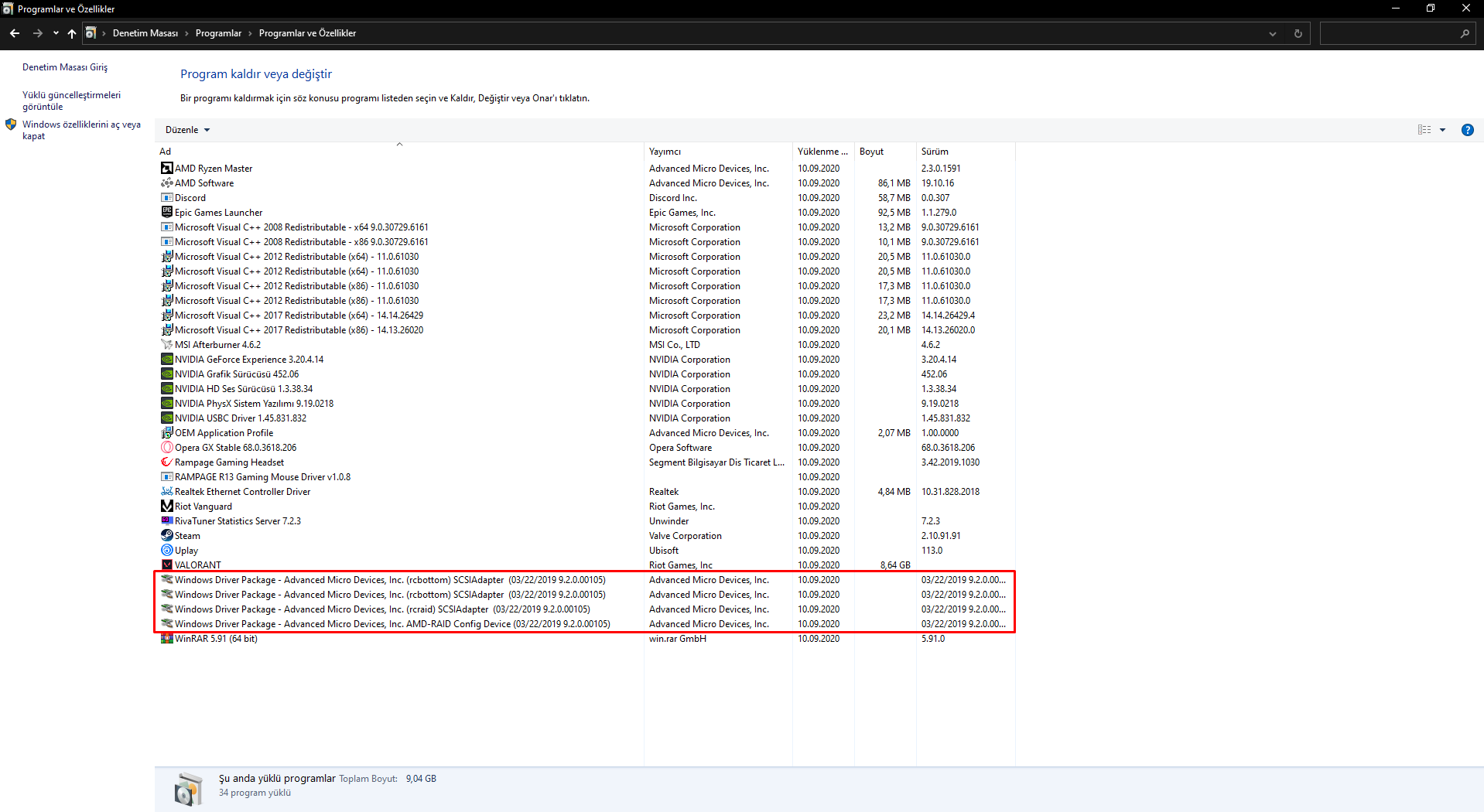The height and width of the screenshot is (812, 1484).
Task: Open the help question mark icon
Action: tap(1467, 130)
